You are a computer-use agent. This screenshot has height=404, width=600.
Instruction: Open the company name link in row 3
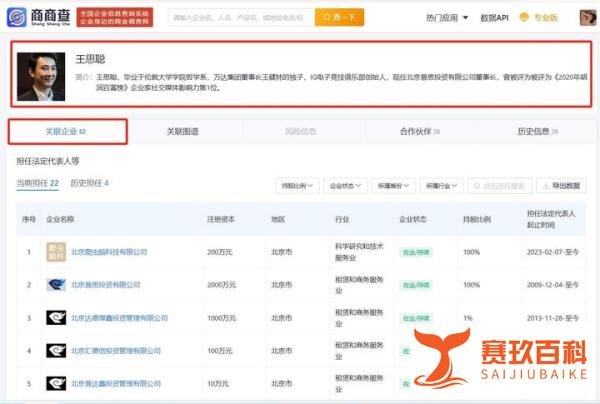click(x=119, y=318)
